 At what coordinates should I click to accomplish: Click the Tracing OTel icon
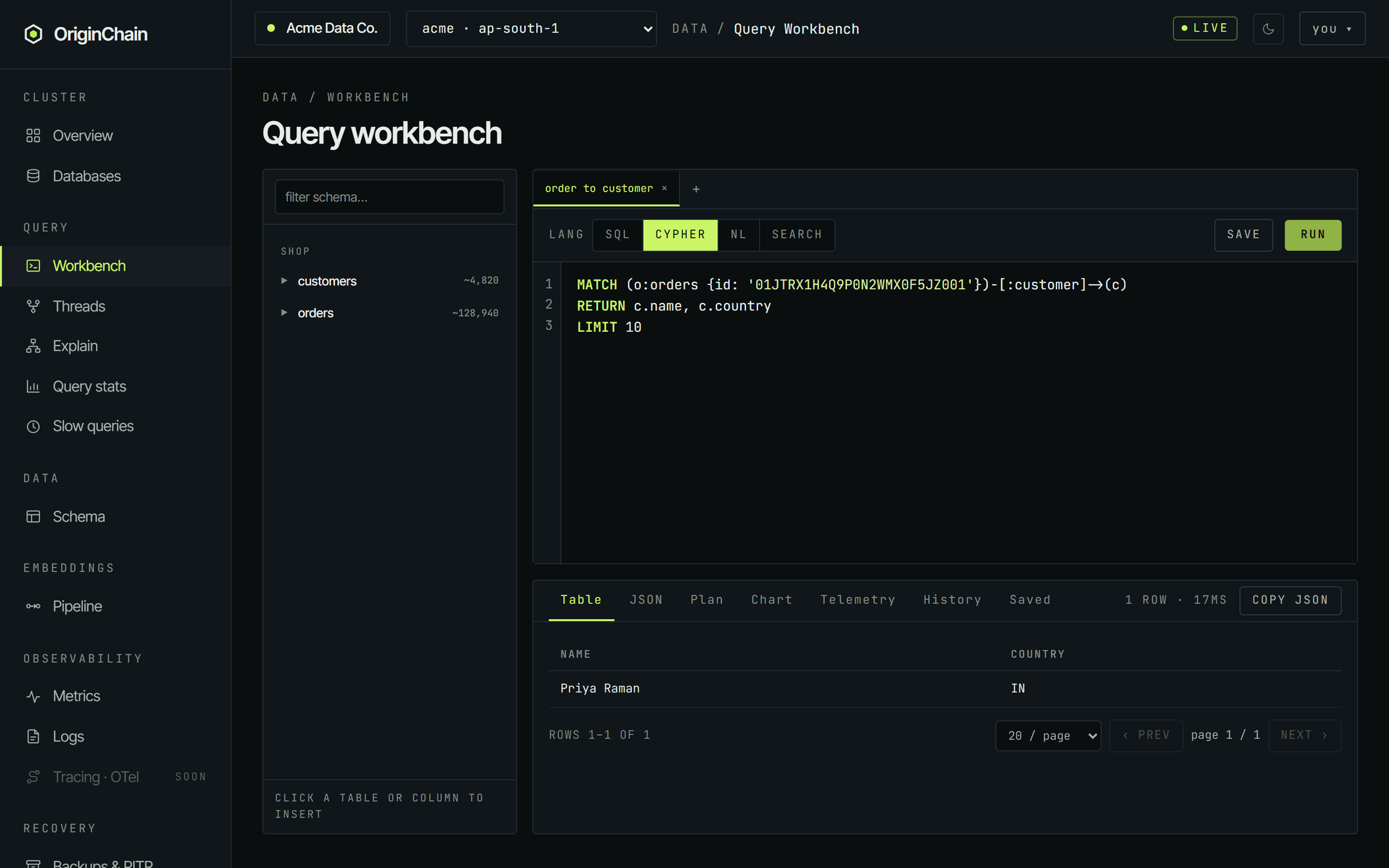33,777
